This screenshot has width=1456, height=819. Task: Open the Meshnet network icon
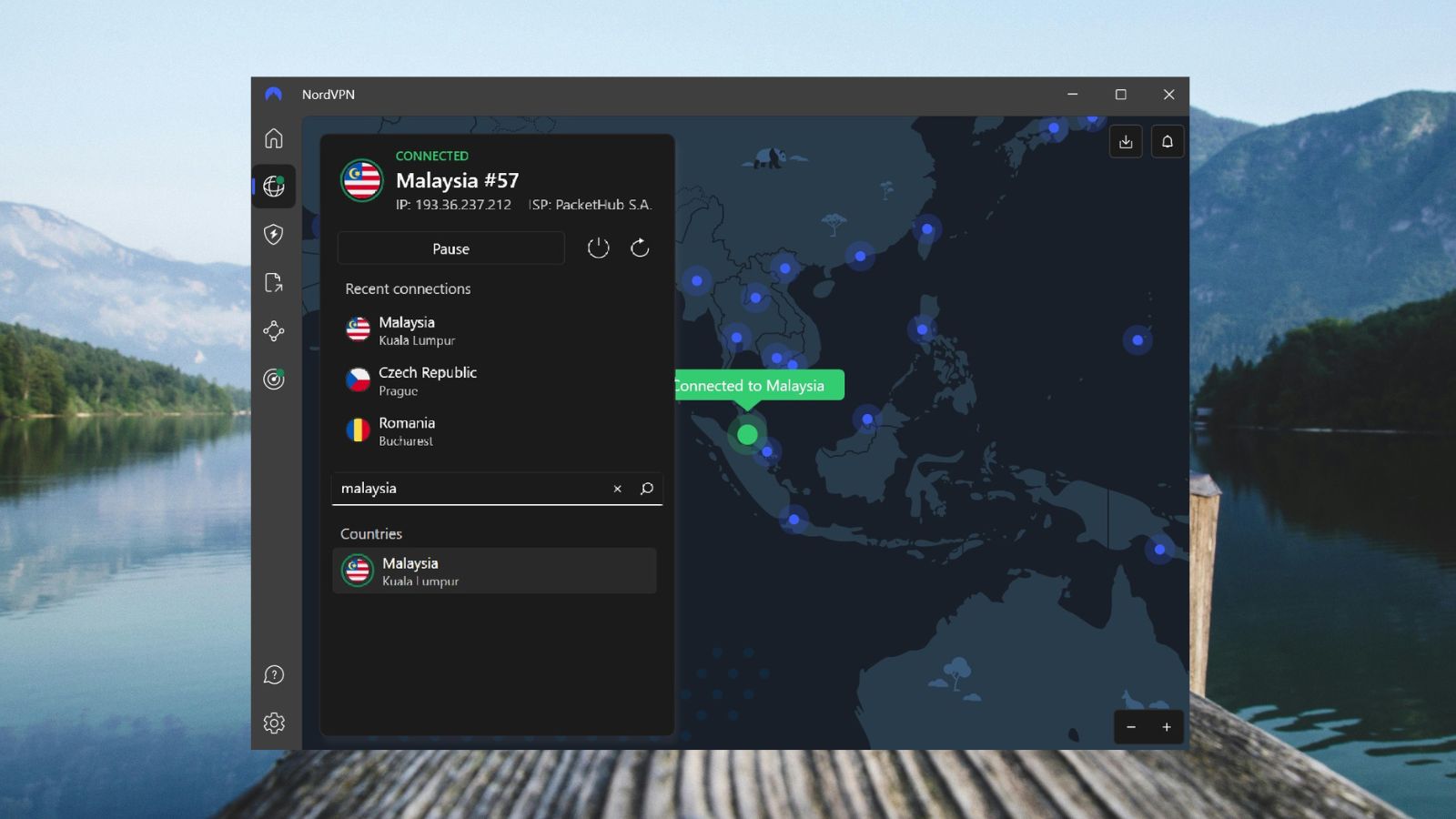click(x=273, y=331)
